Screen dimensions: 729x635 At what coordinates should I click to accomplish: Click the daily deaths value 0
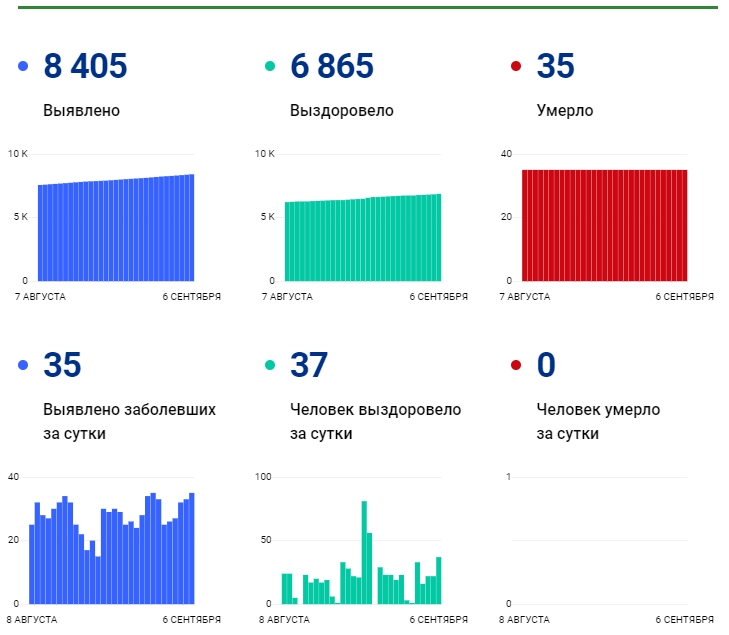pyautogui.click(x=546, y=364)
